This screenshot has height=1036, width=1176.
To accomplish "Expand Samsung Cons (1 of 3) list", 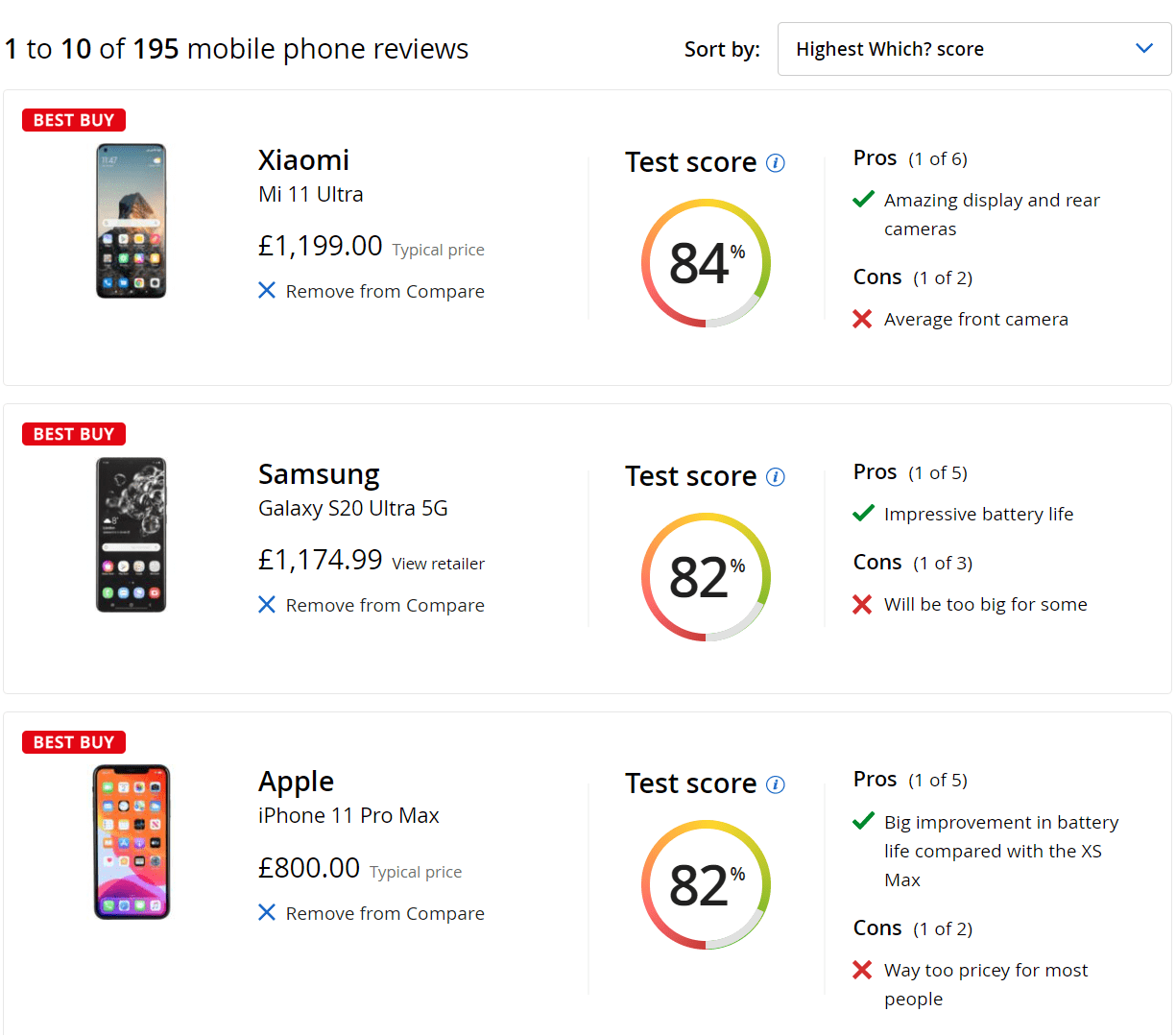I will point(912,563).
